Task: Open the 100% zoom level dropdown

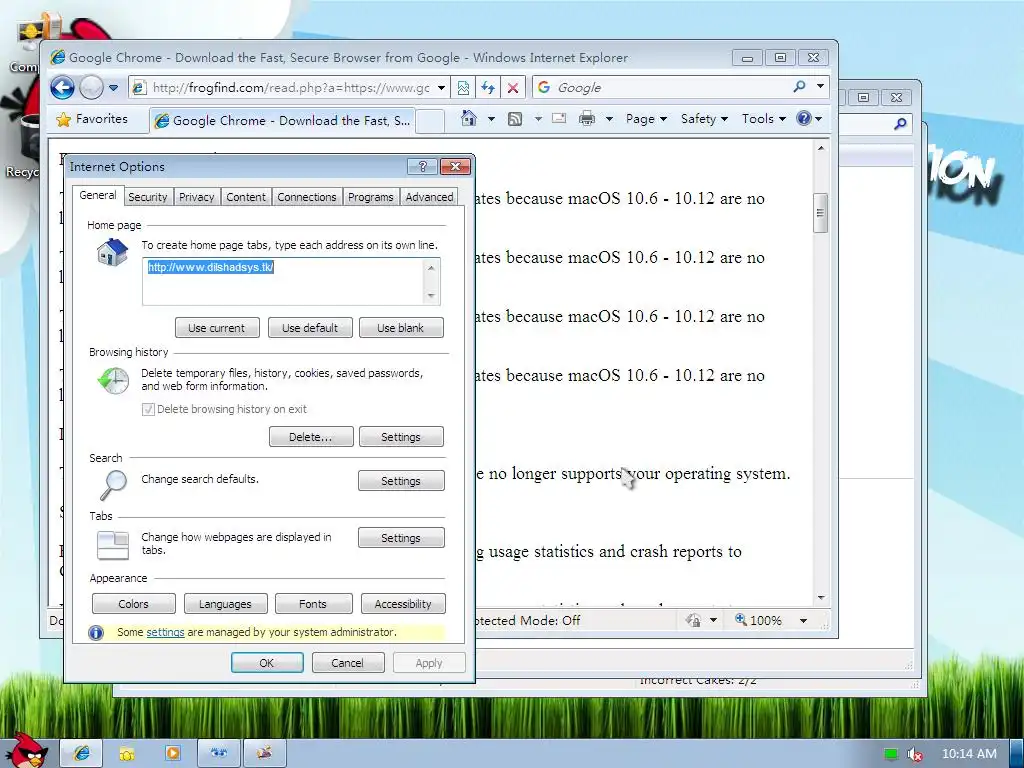Action: [803, 620]
